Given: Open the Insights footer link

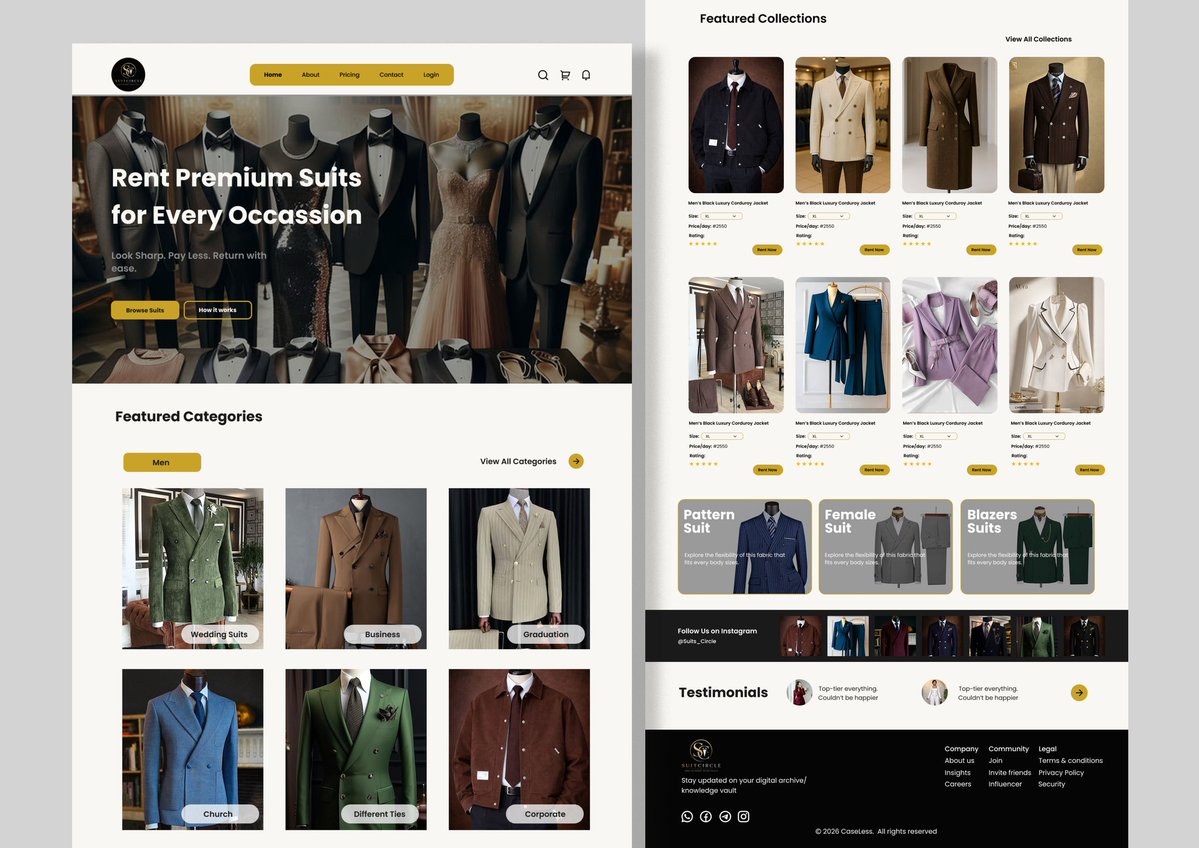Looking at the screenshot, I should pyautogui.click(x=957, y=773).
